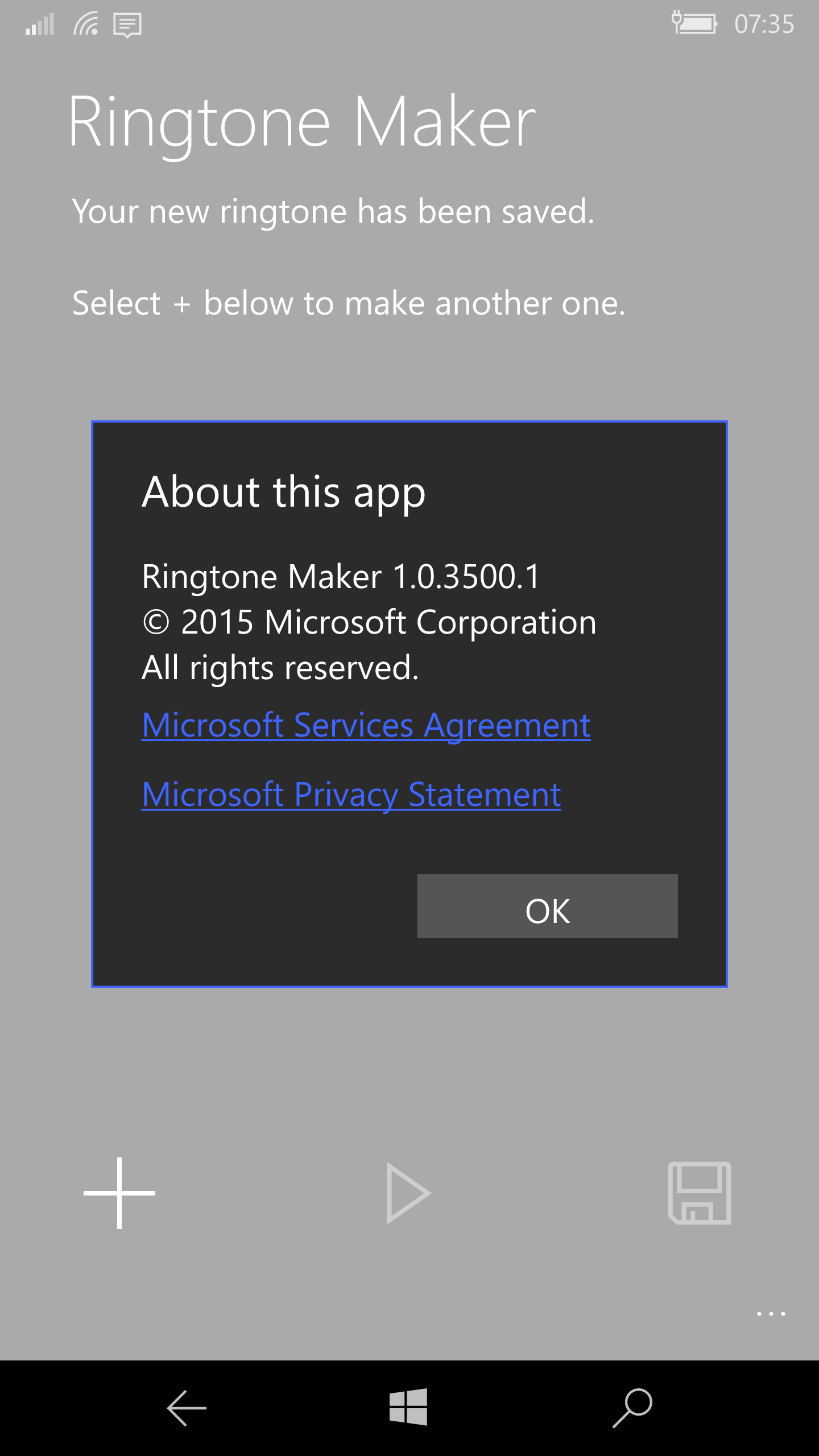819x1456 pixels.
Task: Tap the cellular signal strength icon
Action: click(x=40, y=24)
